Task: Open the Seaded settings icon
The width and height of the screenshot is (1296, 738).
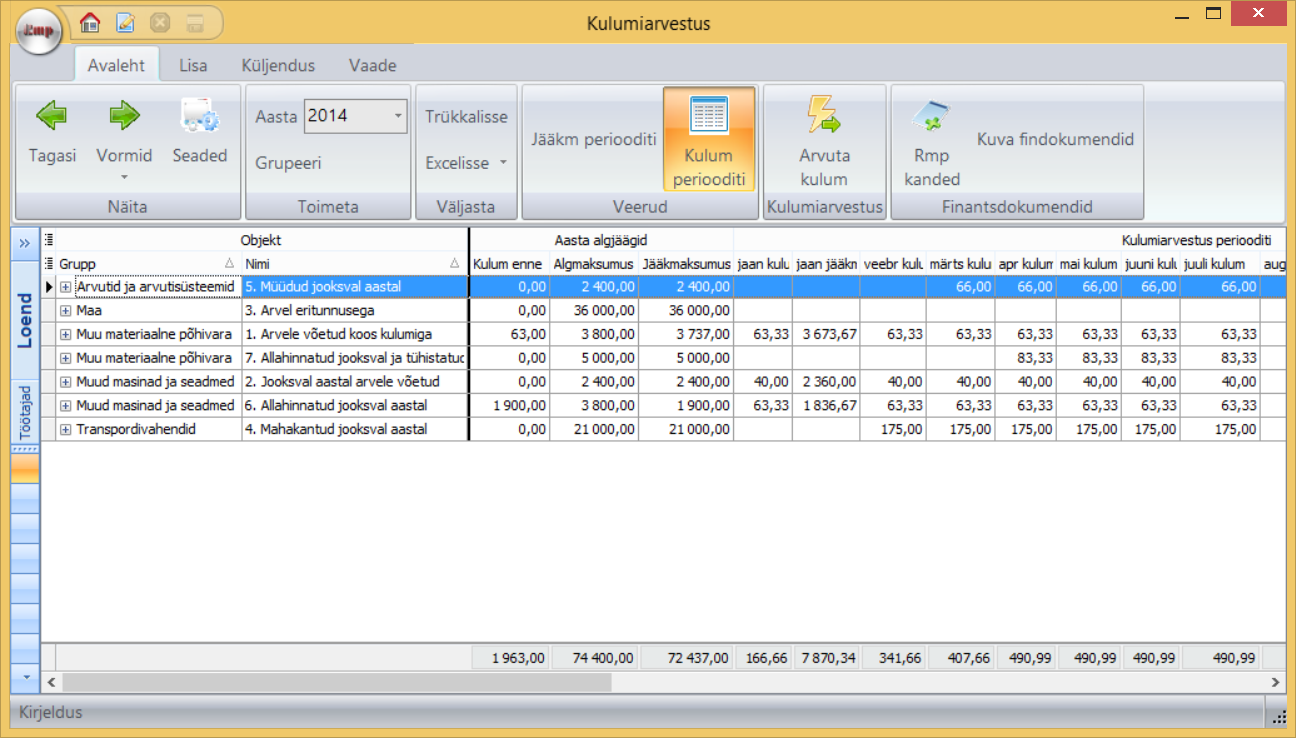Action: tap(199, 118)
